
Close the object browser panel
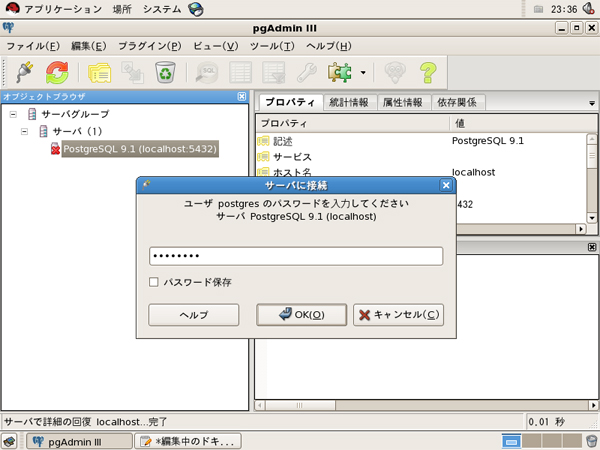click(x=242, y=96)
